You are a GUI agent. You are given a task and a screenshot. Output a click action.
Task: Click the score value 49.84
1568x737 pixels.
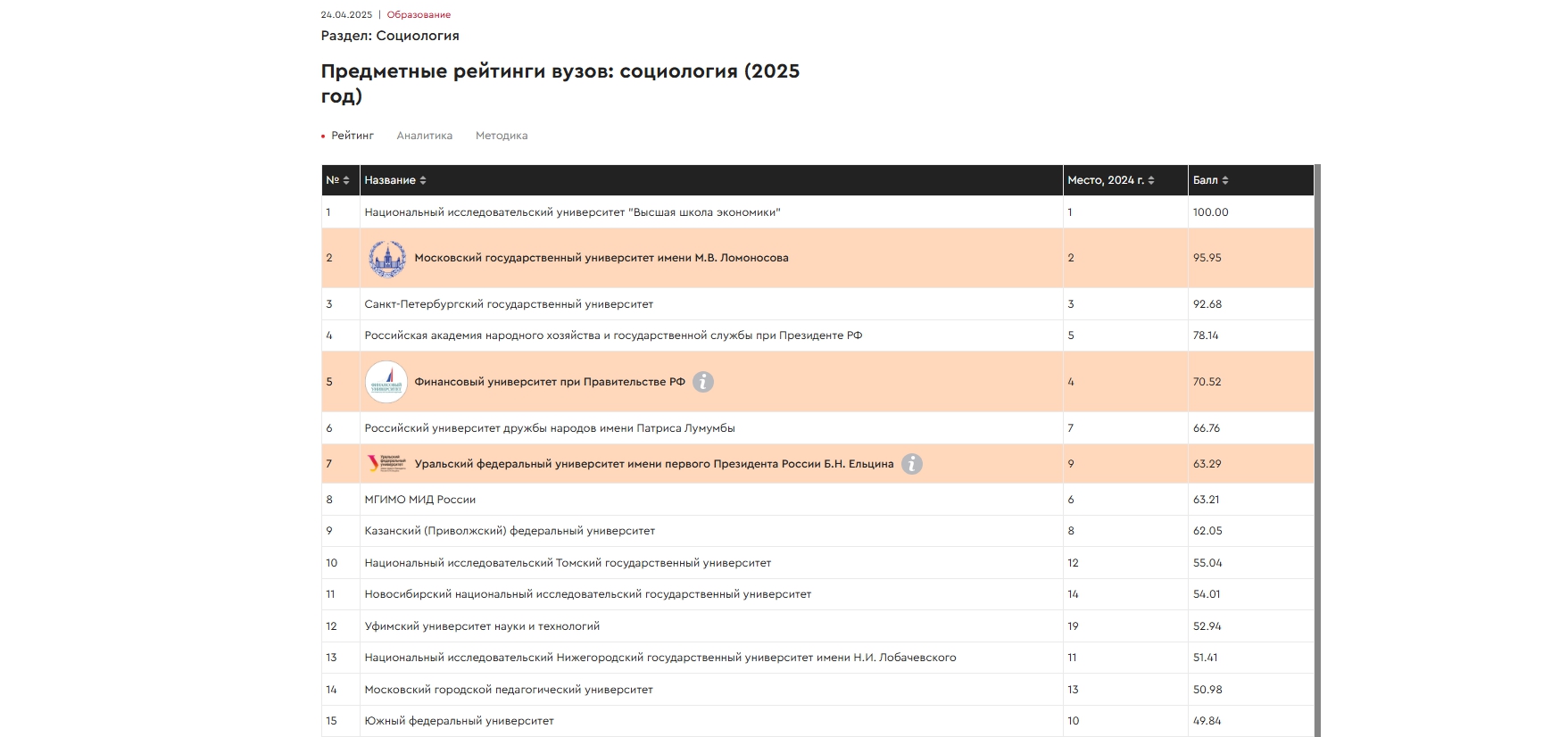tap(1207, 721)
